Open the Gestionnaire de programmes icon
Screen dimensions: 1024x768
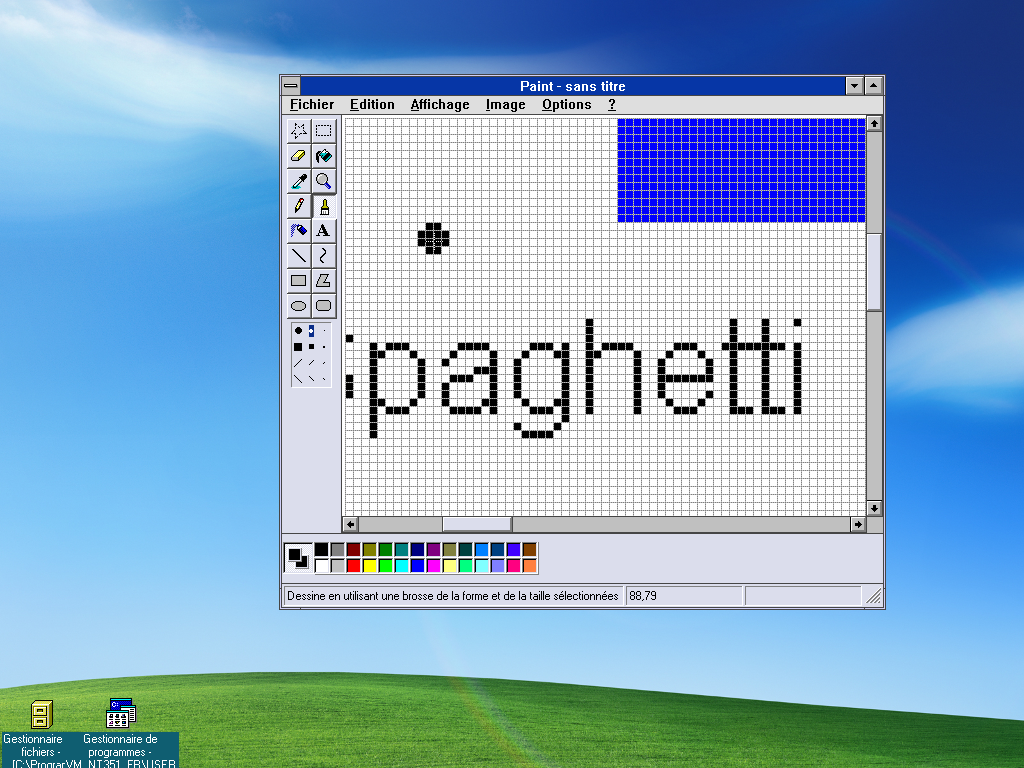tap(121, 714)
